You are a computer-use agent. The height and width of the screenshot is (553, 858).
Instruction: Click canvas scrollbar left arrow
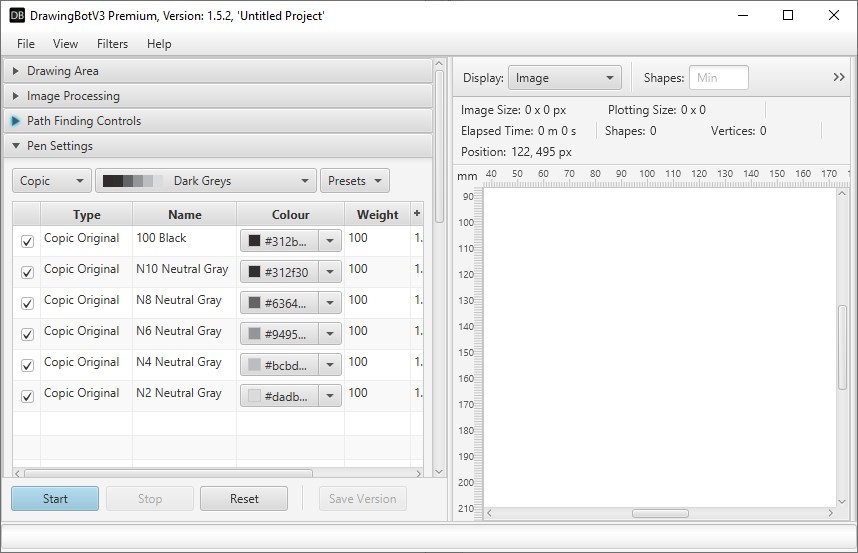point(489,513)
